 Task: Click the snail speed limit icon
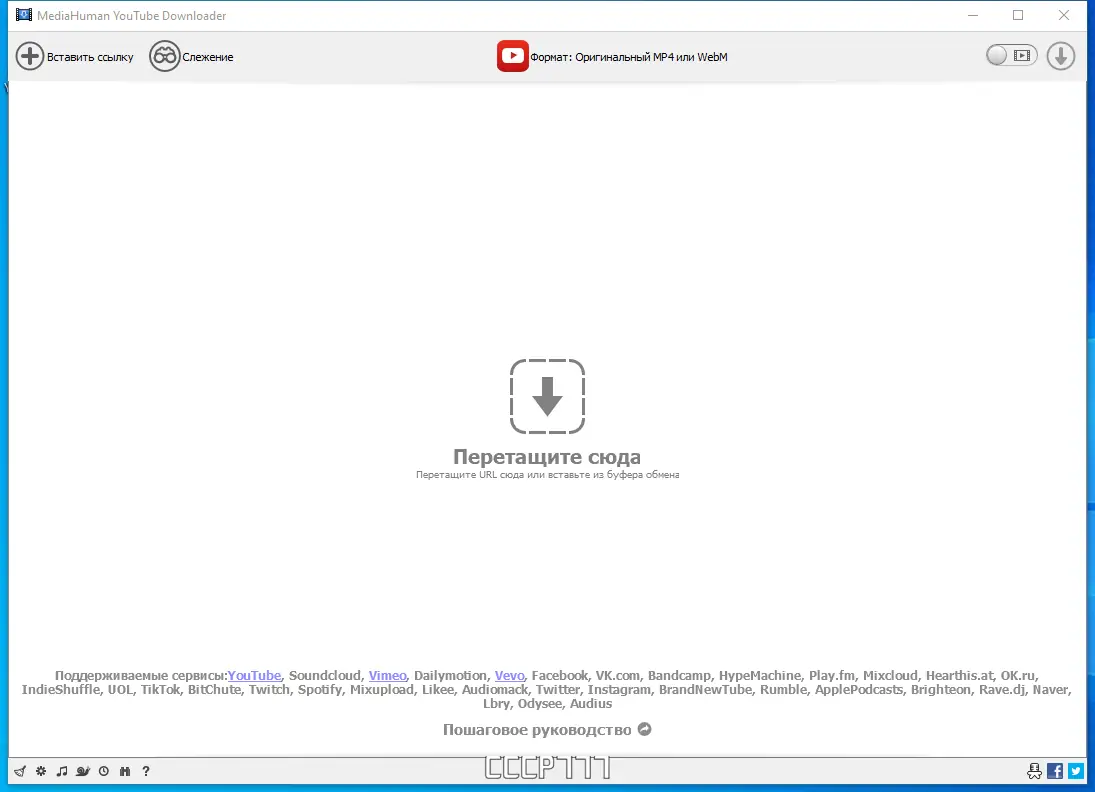coord(83,771)
